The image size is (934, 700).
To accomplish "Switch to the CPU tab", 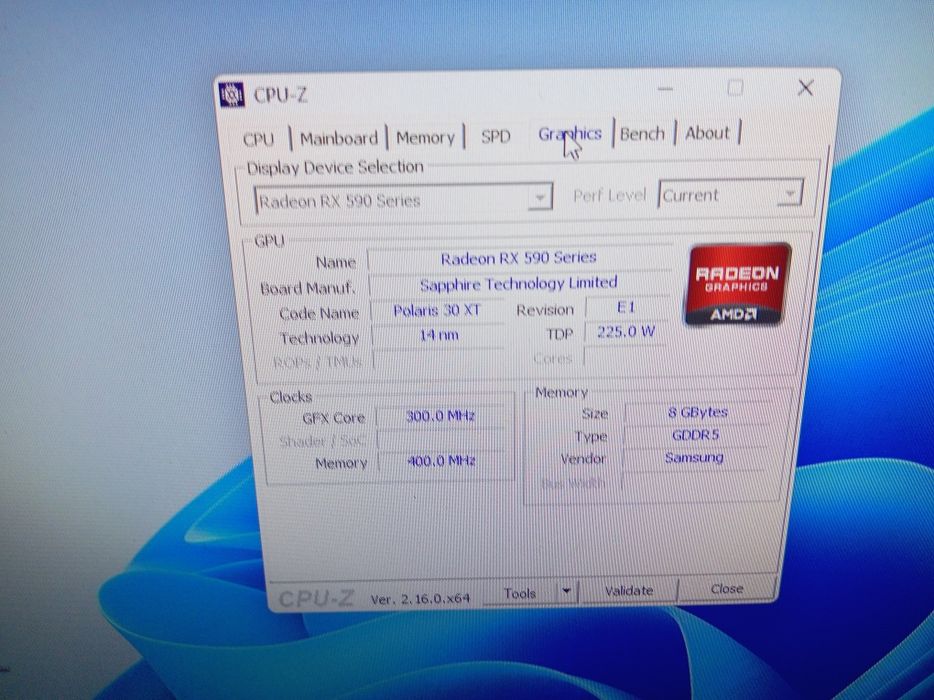I will point(259,139).
